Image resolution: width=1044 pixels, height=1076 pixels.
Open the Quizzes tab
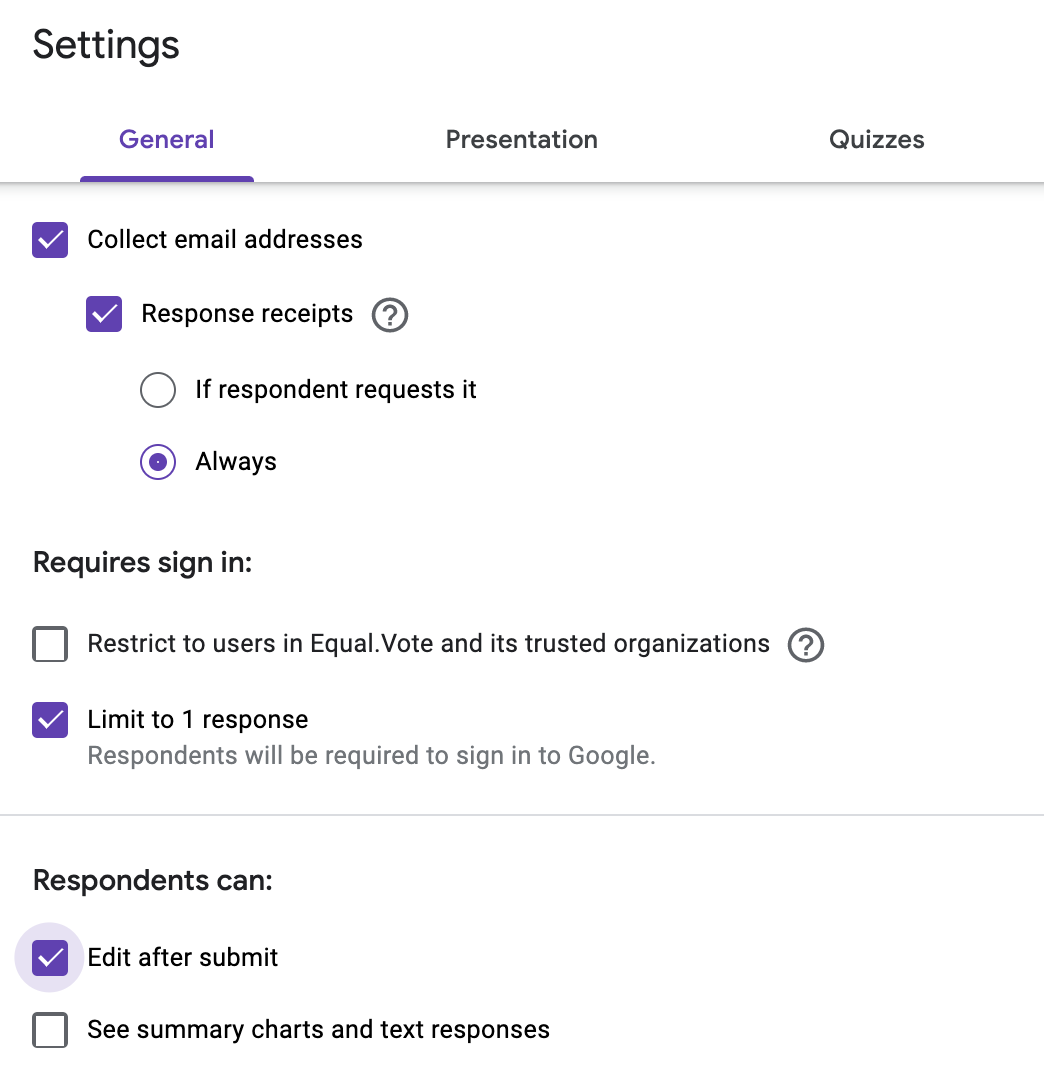(x=877, y=139)
